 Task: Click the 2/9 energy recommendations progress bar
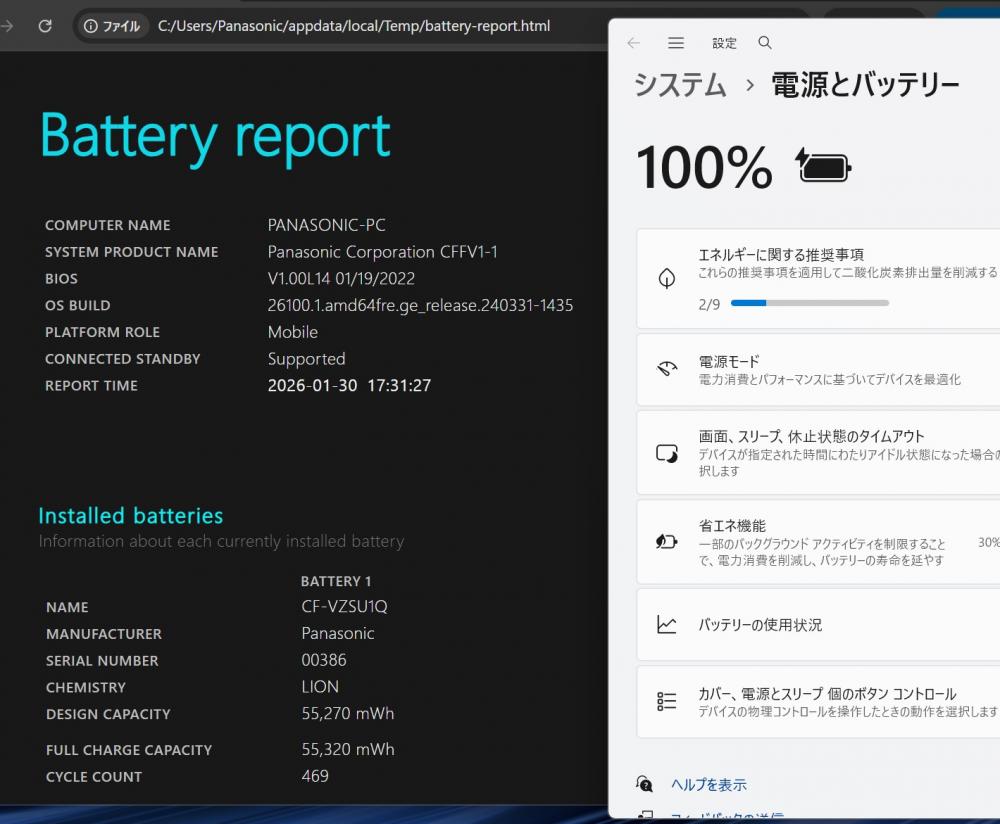(810, 304)
